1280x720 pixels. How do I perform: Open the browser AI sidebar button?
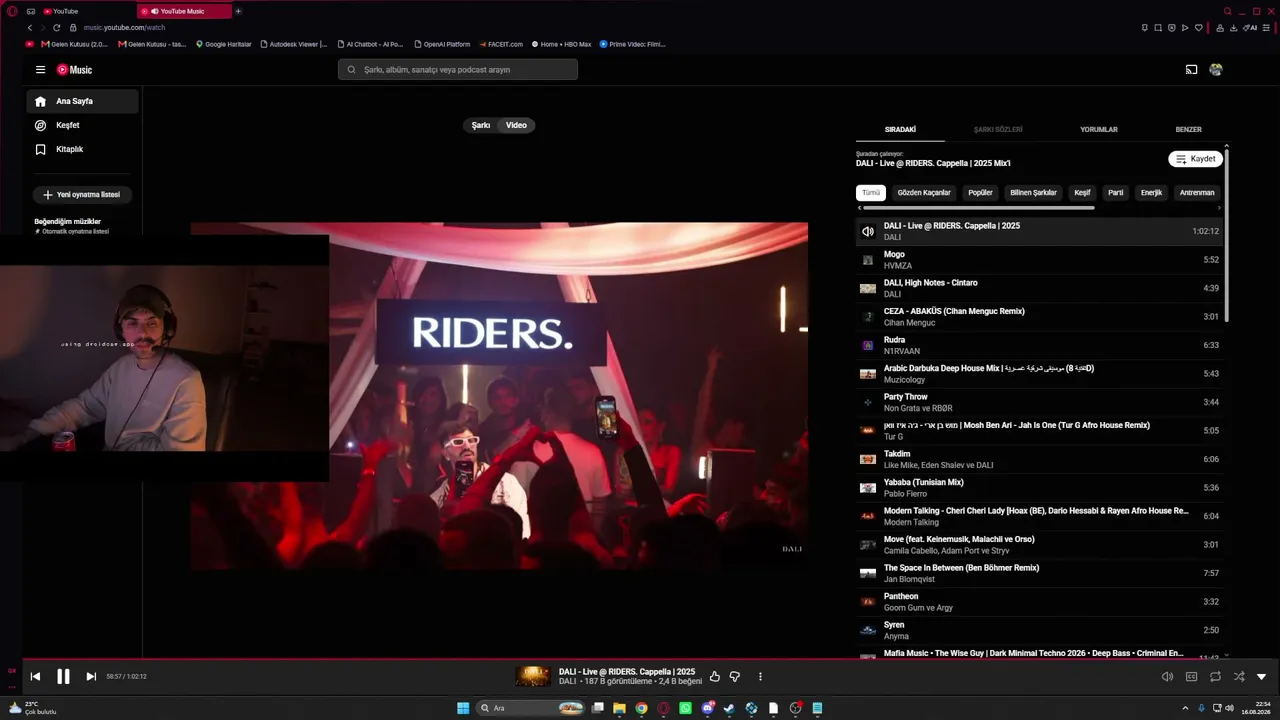(x=1250, y=28)
